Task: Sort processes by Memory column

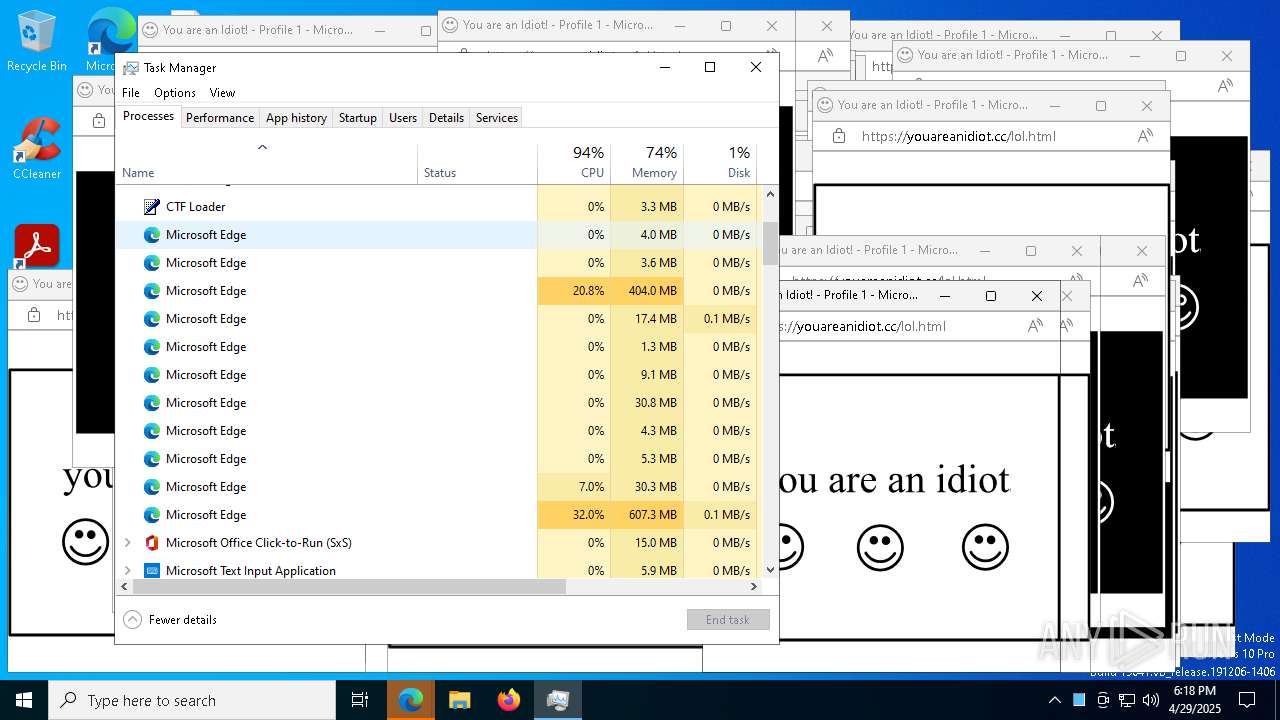Action: [x=647, y=164]
